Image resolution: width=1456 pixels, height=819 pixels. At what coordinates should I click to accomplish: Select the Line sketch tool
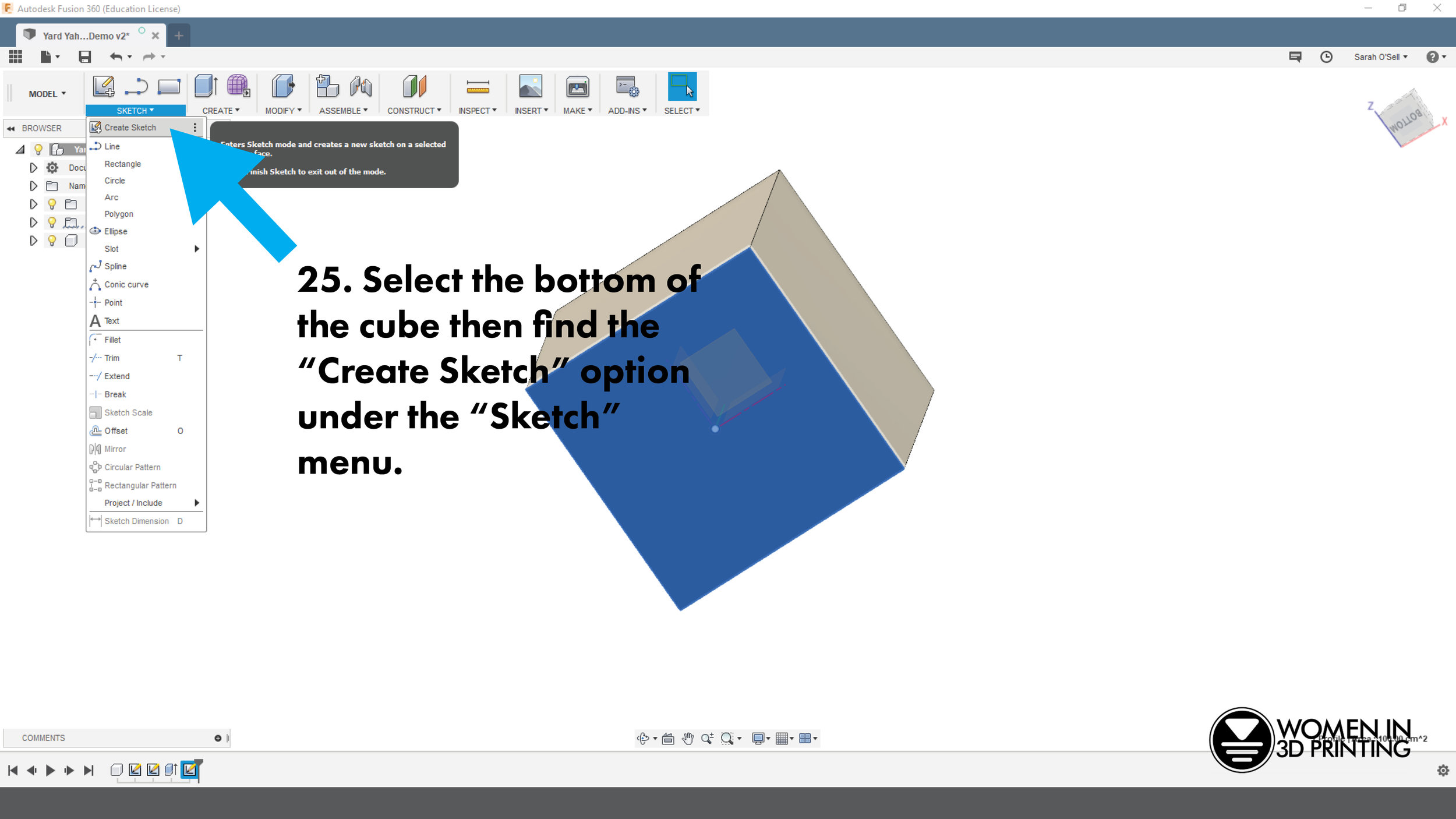[x=112, y=146]
